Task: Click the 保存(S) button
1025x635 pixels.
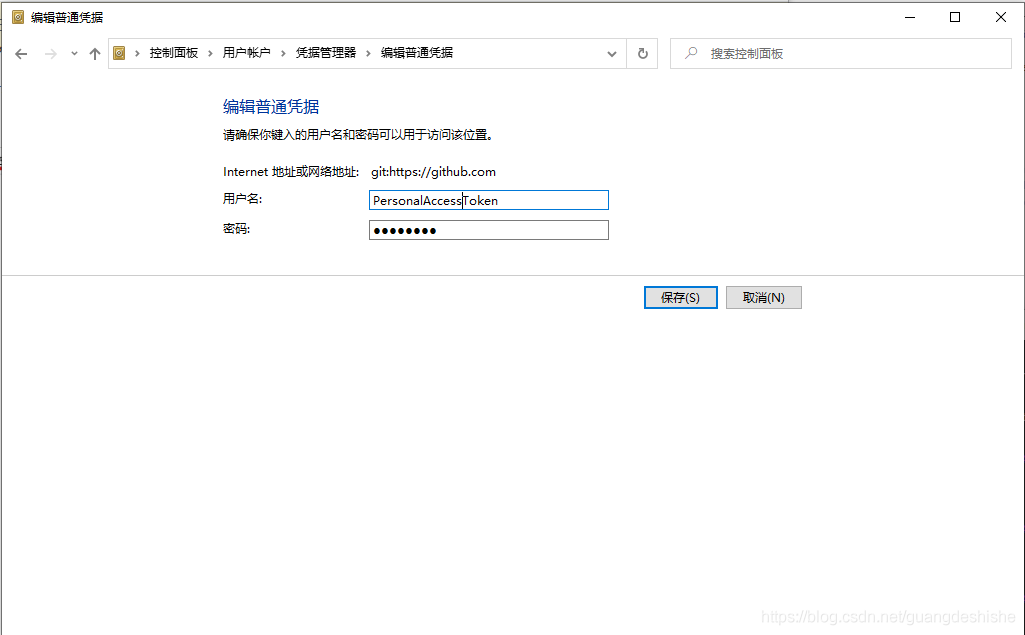Action: tap(681, 298)
